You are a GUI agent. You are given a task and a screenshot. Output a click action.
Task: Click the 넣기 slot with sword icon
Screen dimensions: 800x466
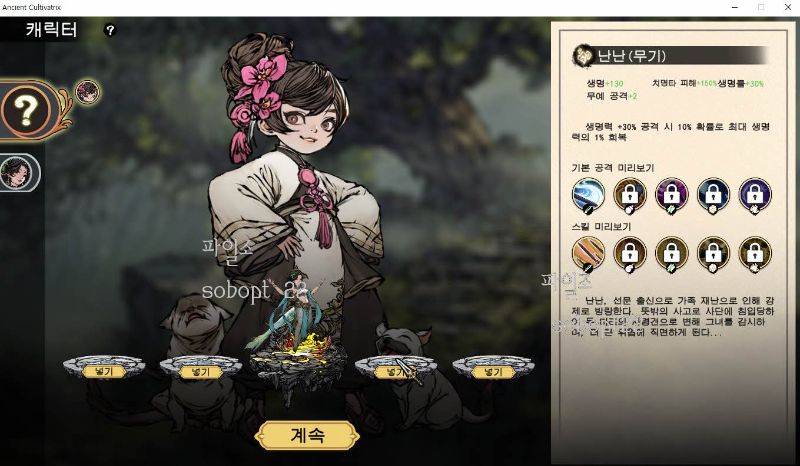(396, 369)
